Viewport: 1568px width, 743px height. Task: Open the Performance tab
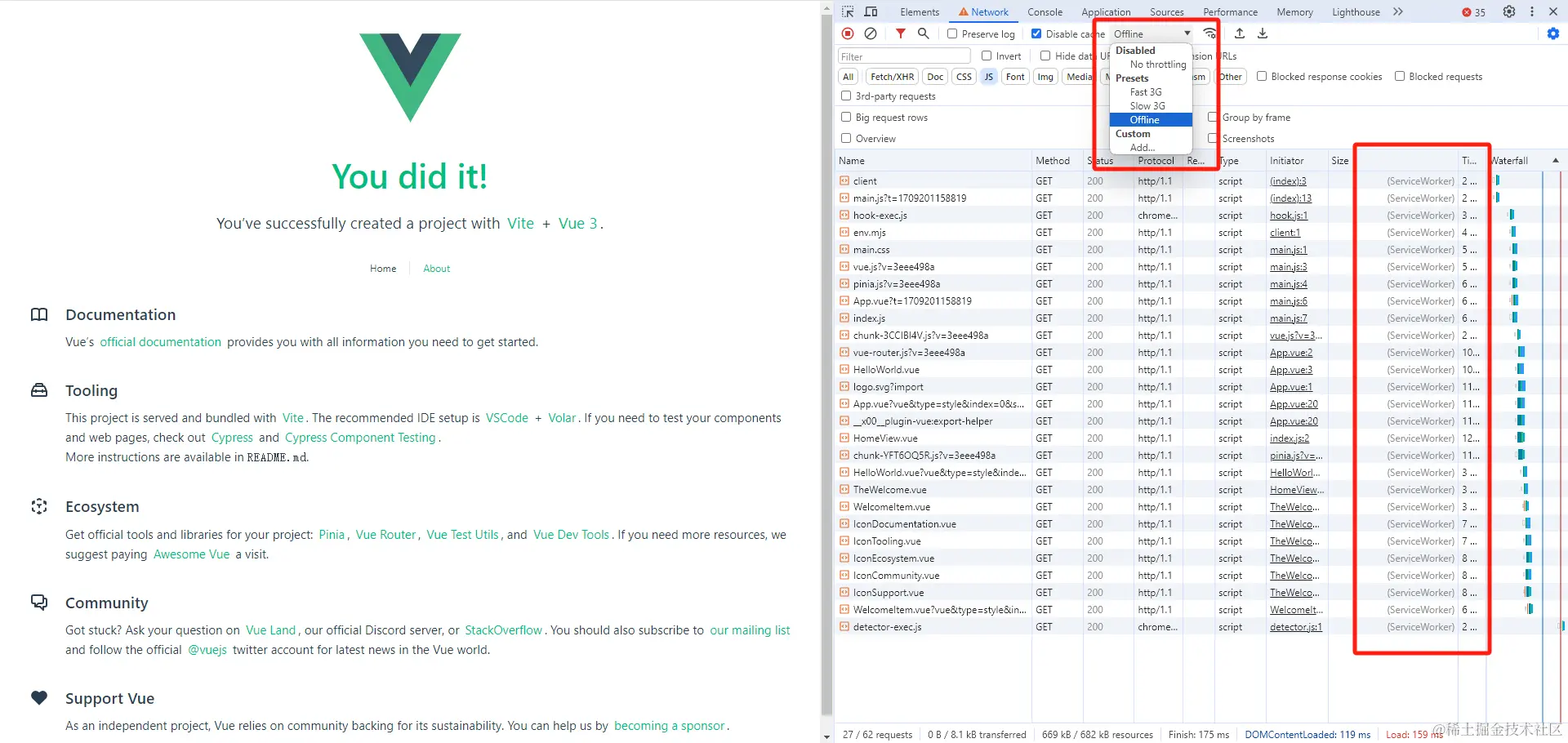point(1230,12)
